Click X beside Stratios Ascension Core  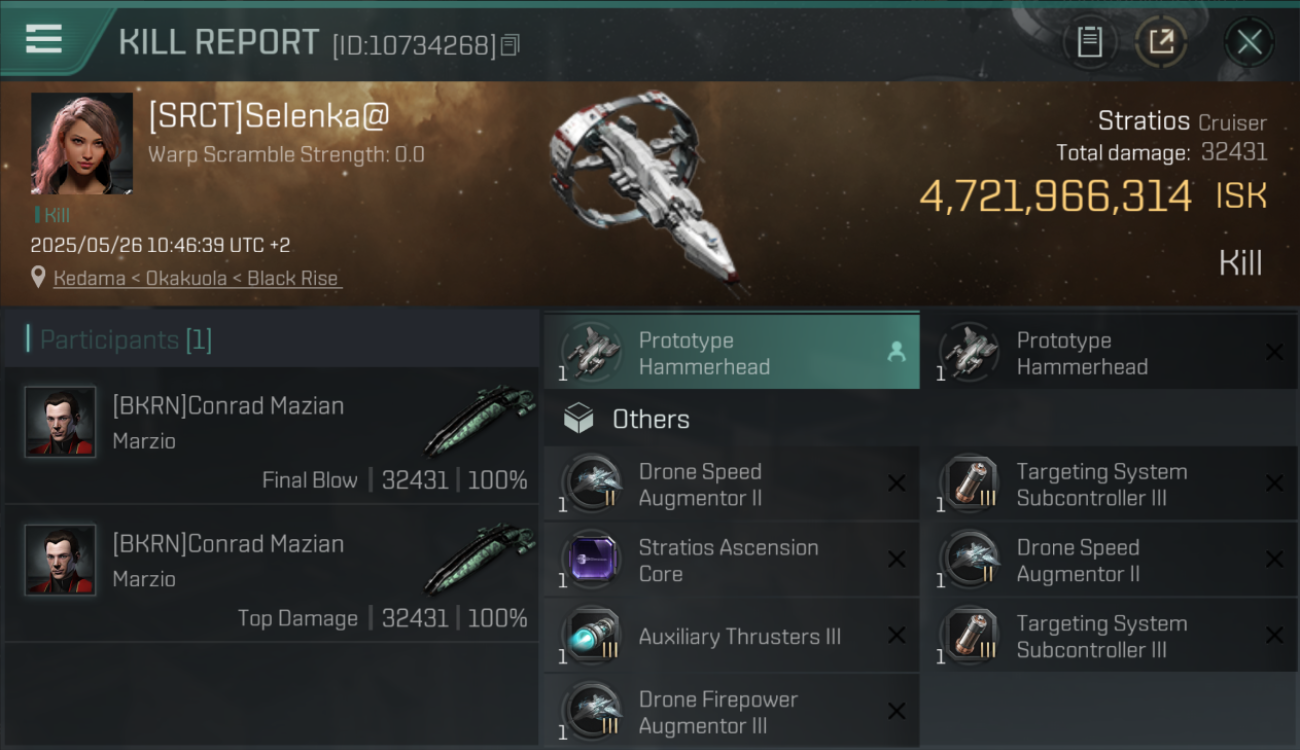tap(897, 560)
